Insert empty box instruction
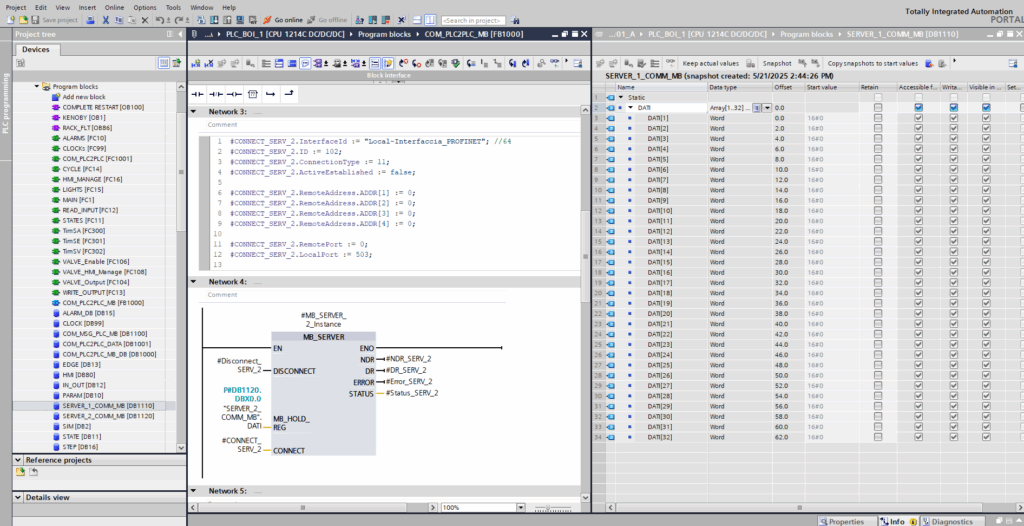Image resolution: width=1024 pixels, height=526 pixels. click(253, 94)
